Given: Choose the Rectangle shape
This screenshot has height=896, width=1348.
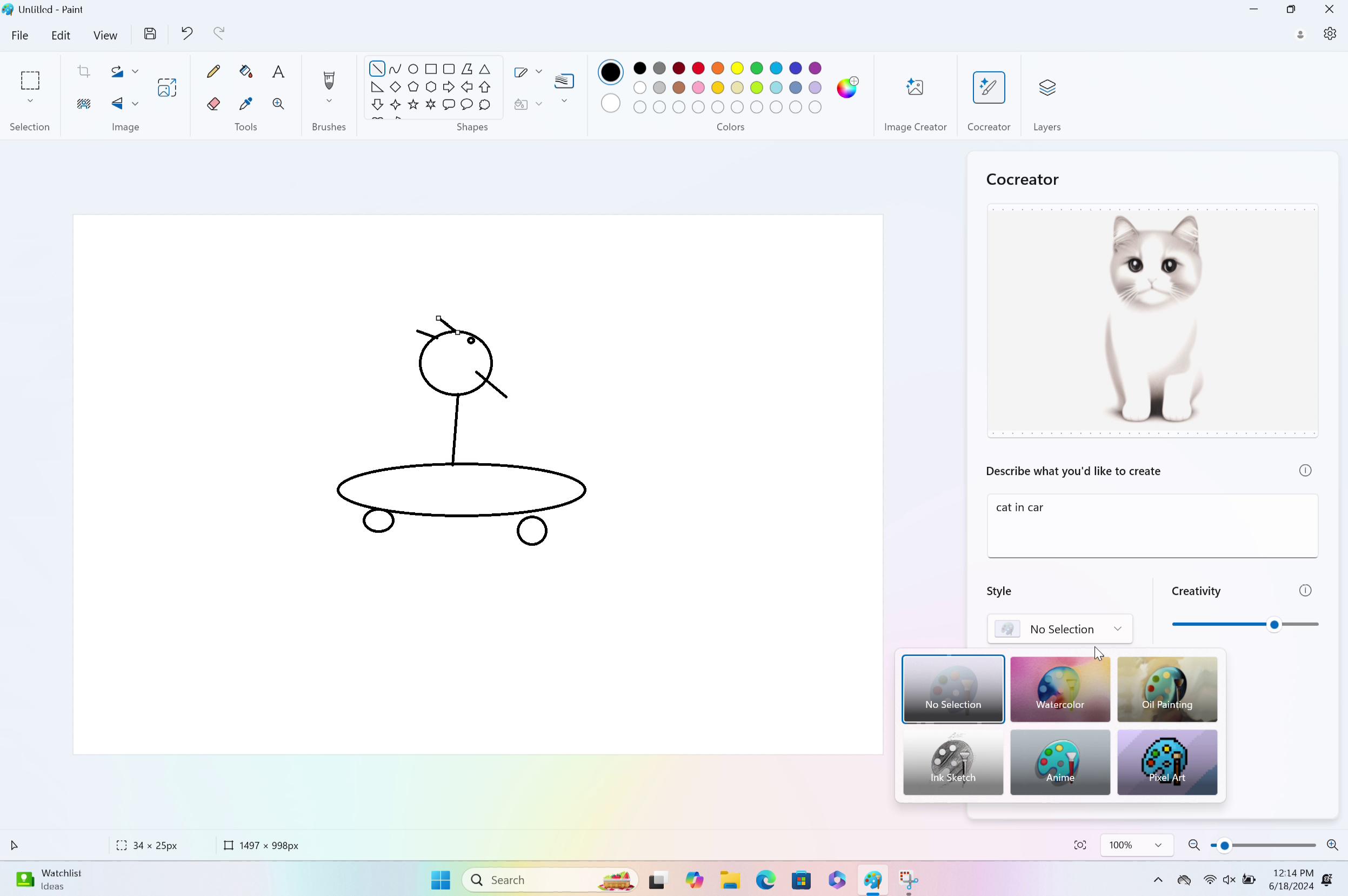Looking at the screenshot, I should point(431,69).
